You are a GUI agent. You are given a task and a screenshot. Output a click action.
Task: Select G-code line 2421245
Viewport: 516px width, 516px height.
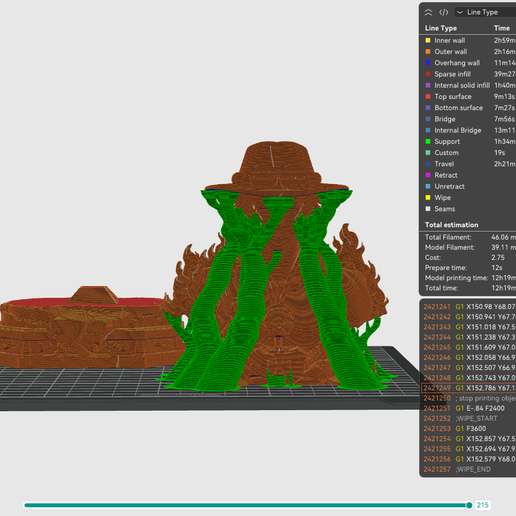point(469,347)
